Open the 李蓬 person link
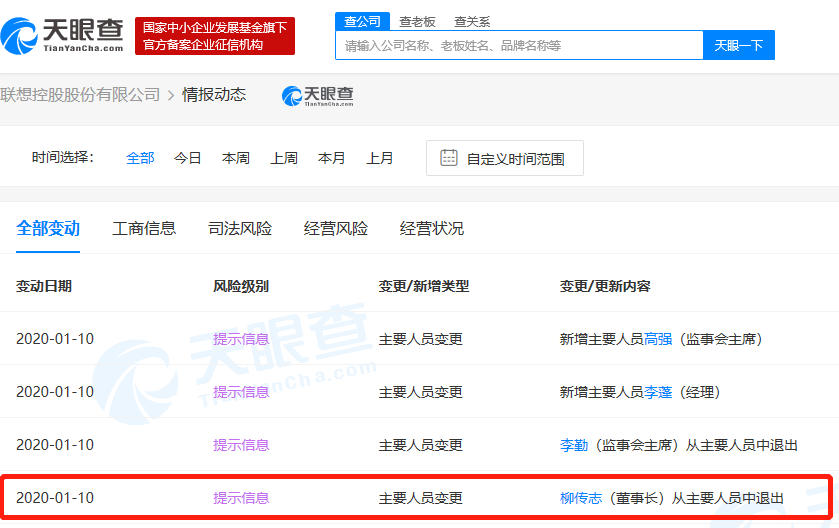Image resolution: width=839 pixels, height=528 pixels. [658, 392]
